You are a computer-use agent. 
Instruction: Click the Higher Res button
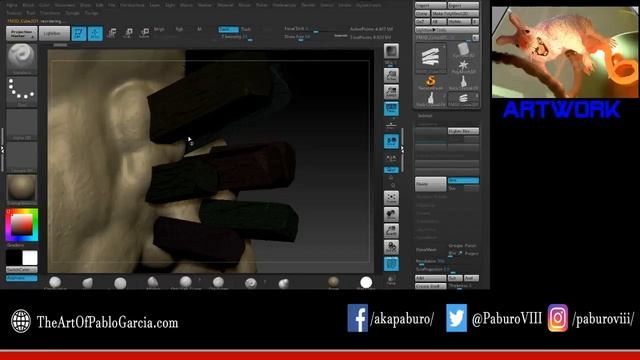[x=463, y=131]
